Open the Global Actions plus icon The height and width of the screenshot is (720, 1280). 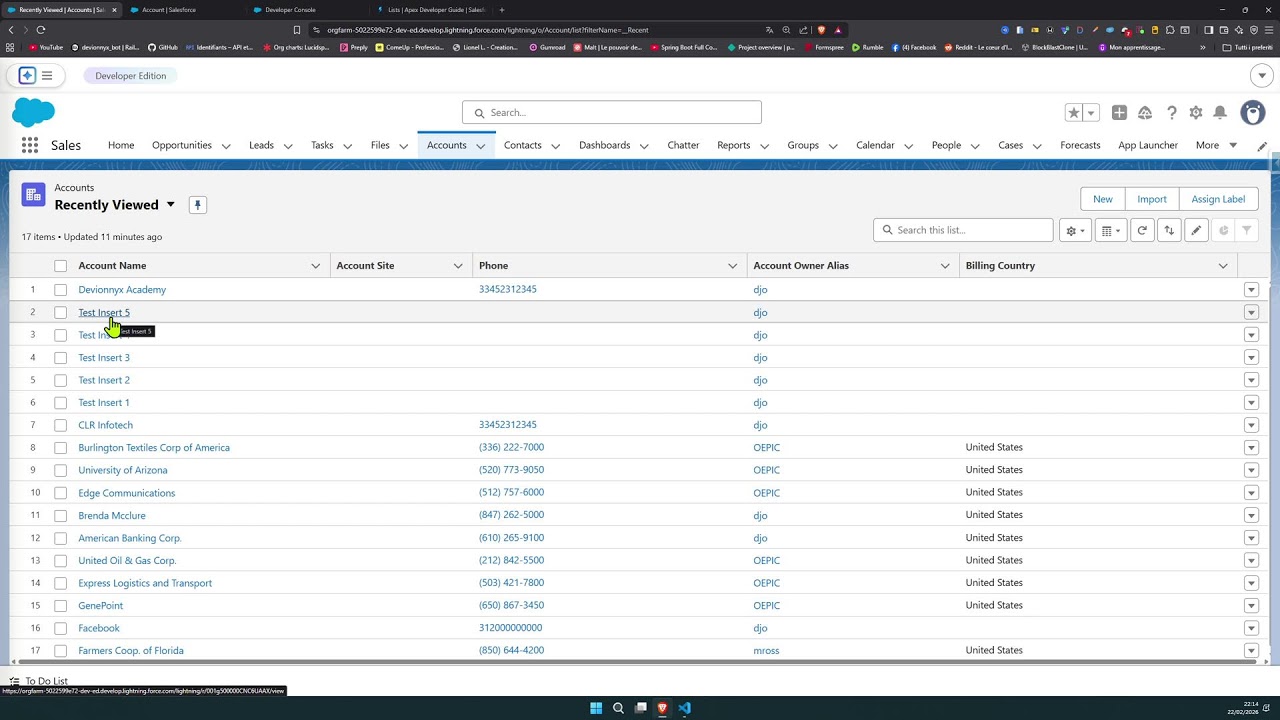click(x=1119, y=113)
